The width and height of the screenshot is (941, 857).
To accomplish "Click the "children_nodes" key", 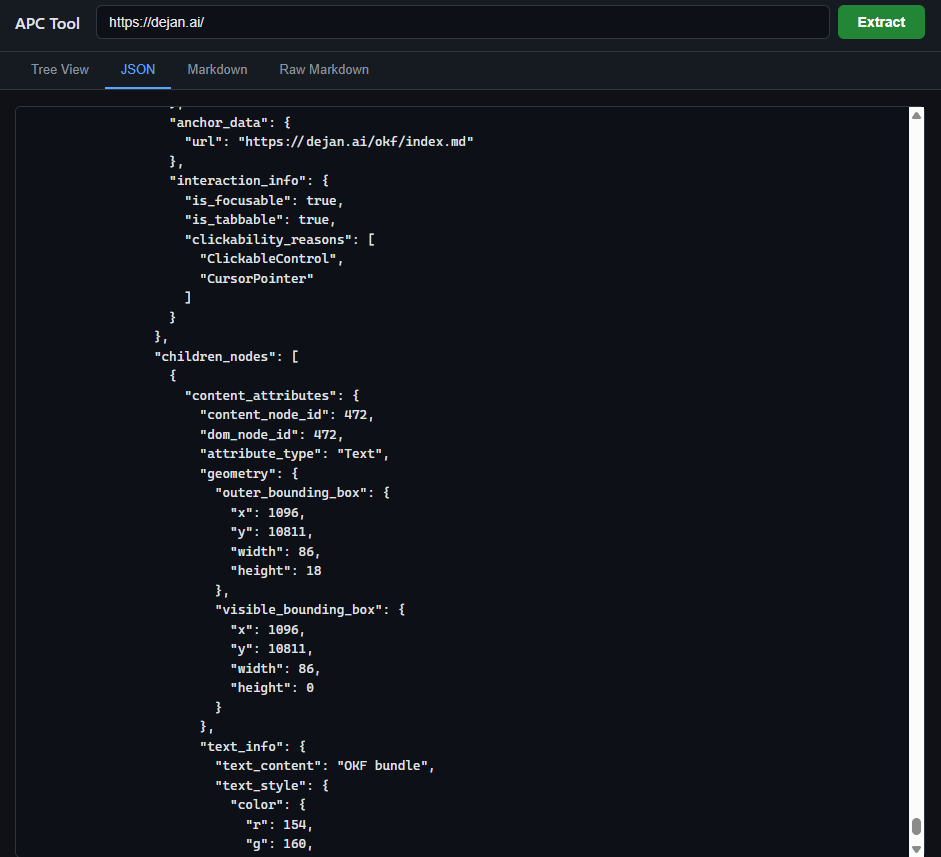I will [x=218, y=356].
